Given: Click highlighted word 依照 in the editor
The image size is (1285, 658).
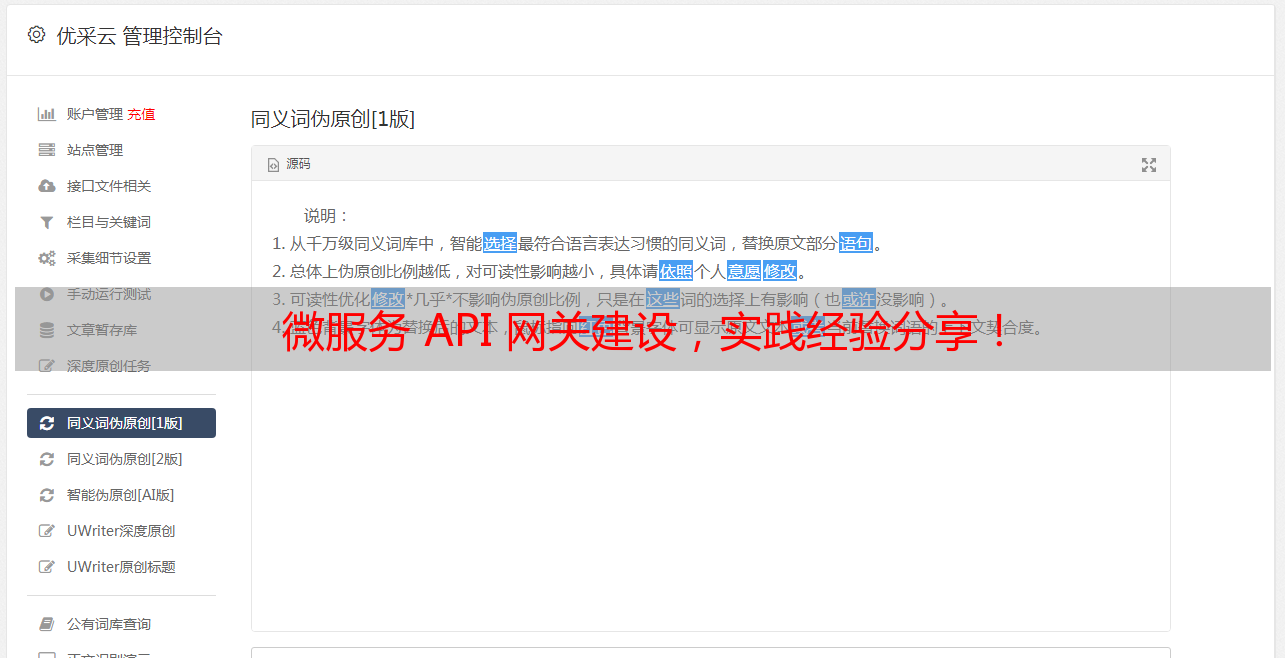Looking at the screenshot, I should pos(676,271).
